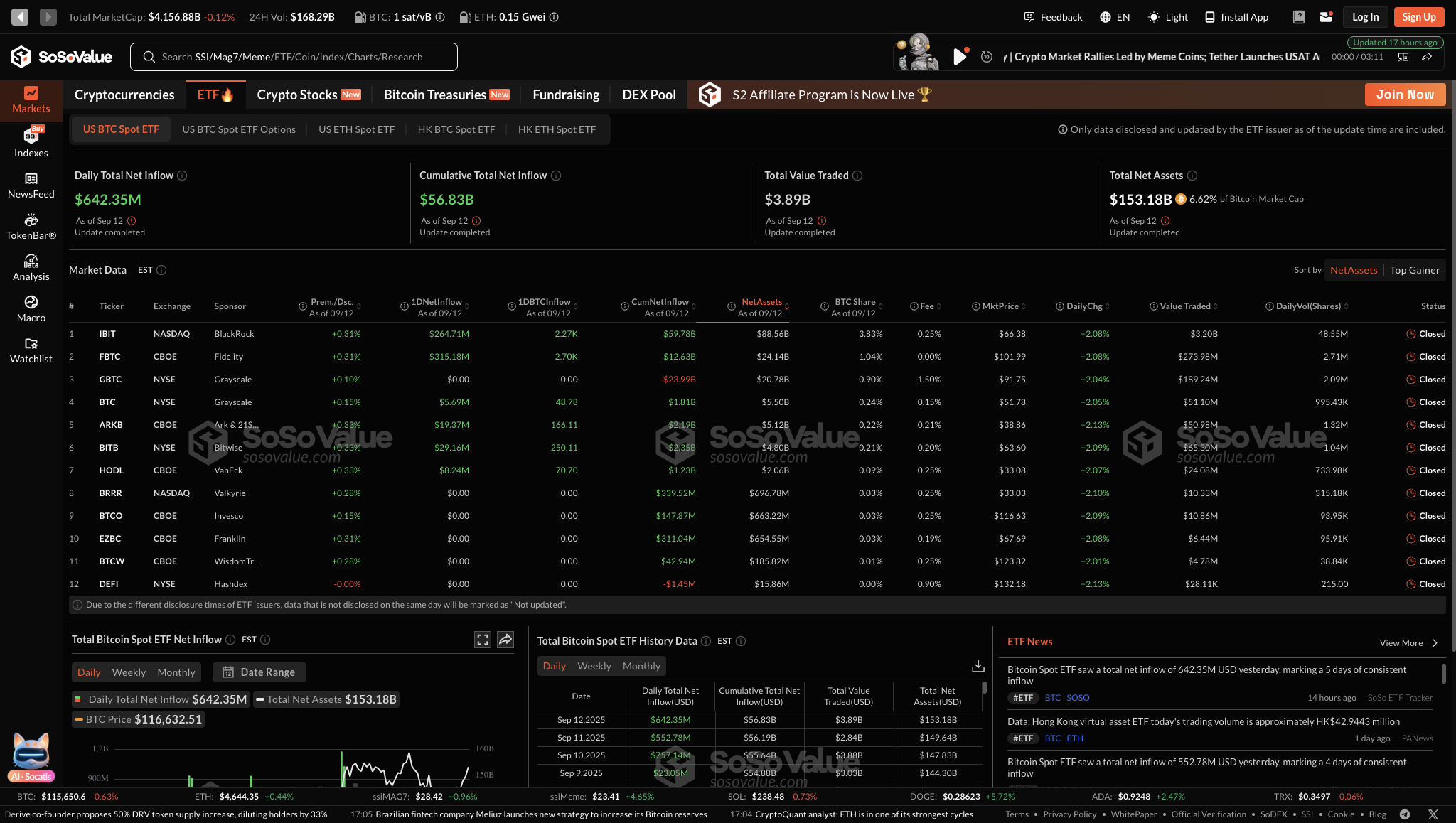Click the forward navigation arrow icon
The image size is (1456, 823).
[48, 16]
